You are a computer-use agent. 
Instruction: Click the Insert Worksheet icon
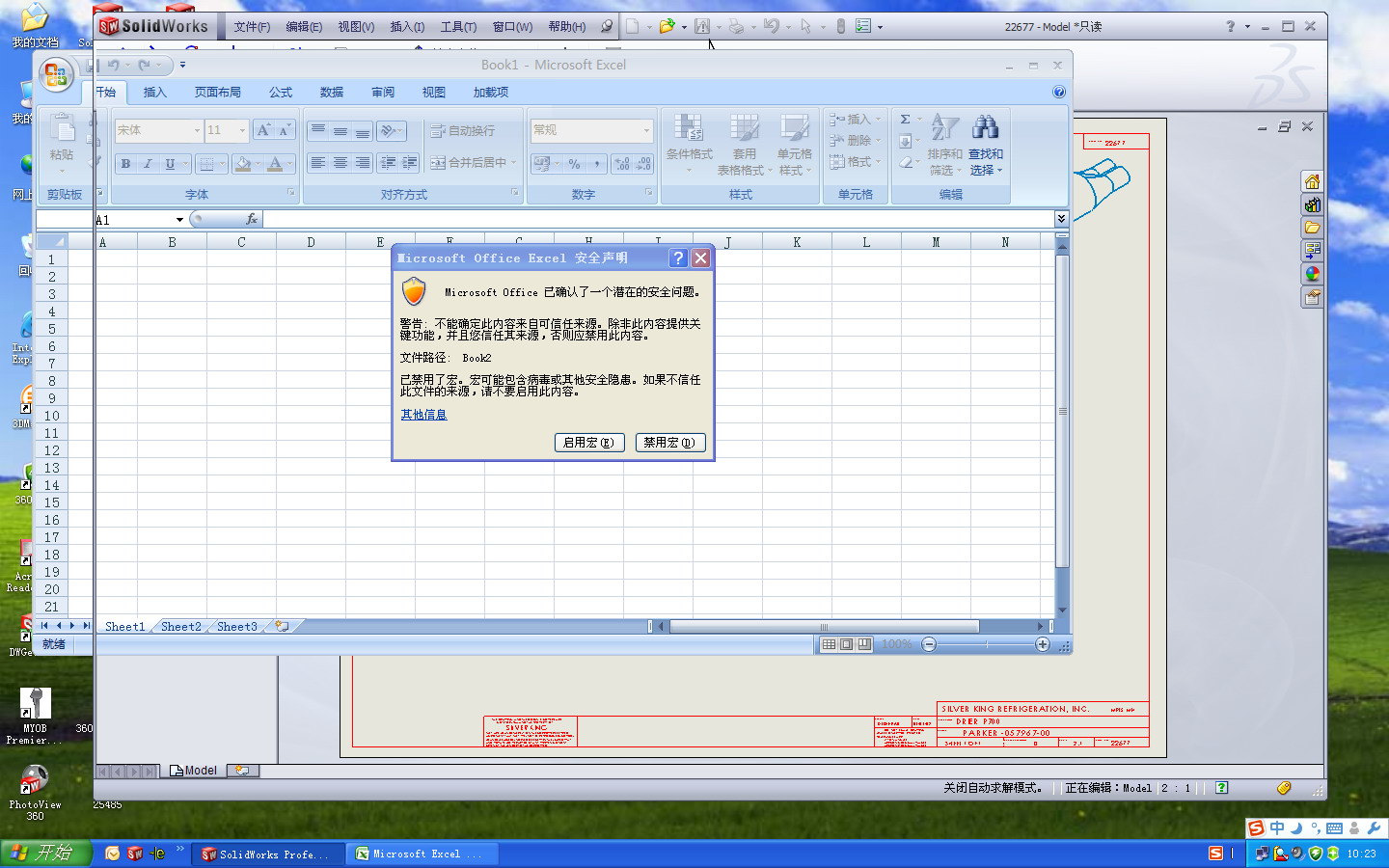click(x=282, y=626)
